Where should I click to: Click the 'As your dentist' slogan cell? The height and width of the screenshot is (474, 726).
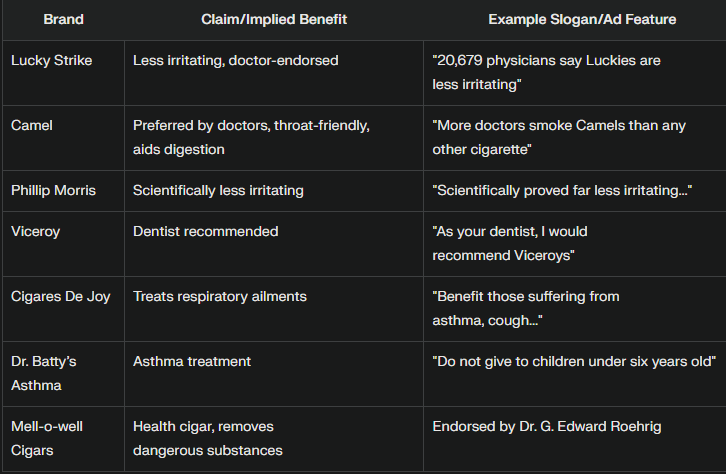point(575,244)
